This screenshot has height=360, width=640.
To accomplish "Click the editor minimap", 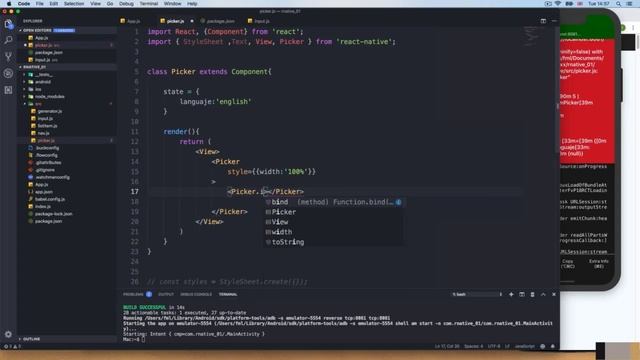I will (x=532, y=37).
